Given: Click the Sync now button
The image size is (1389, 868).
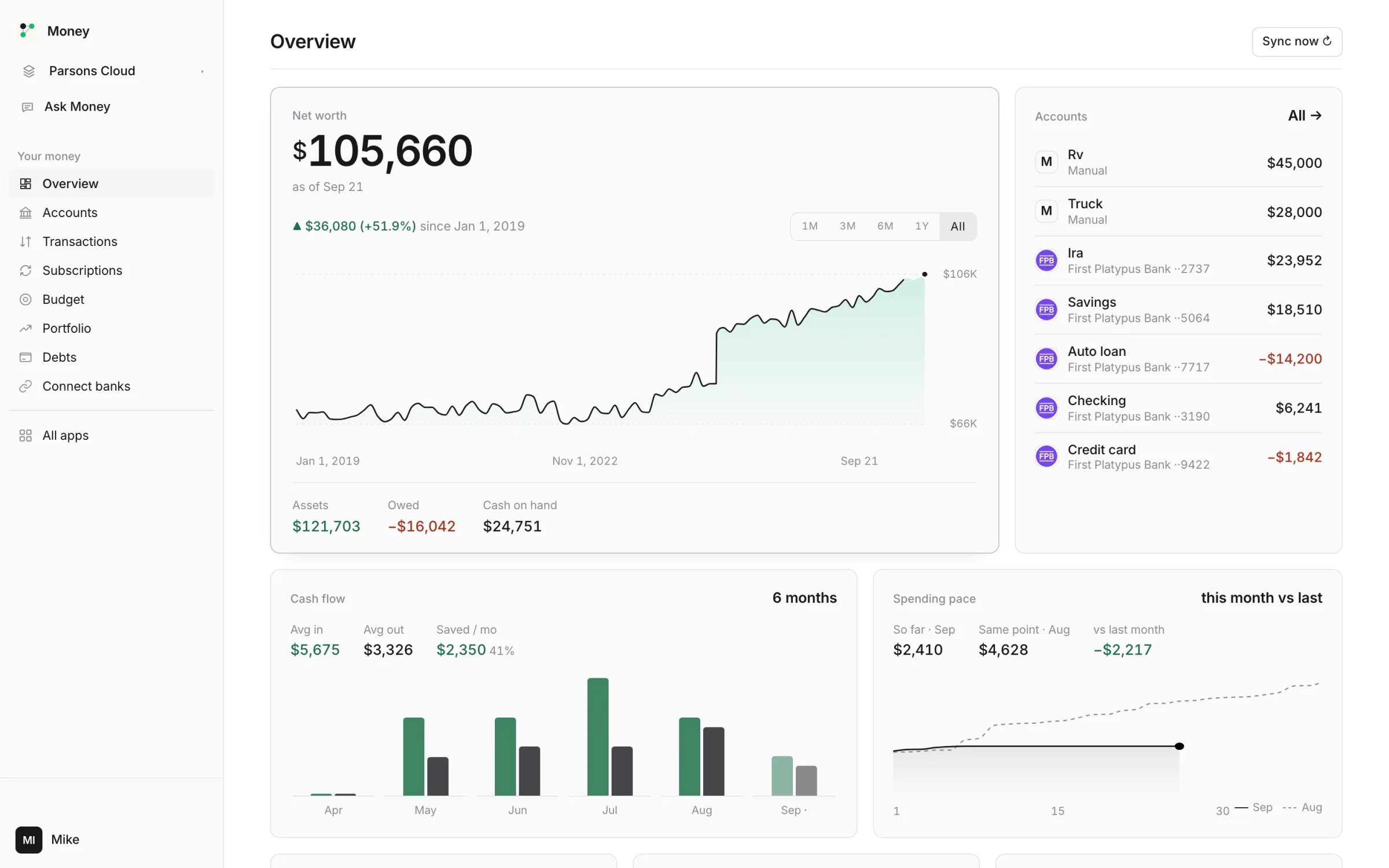Looking at the screenshot, I should point(1296,42).
